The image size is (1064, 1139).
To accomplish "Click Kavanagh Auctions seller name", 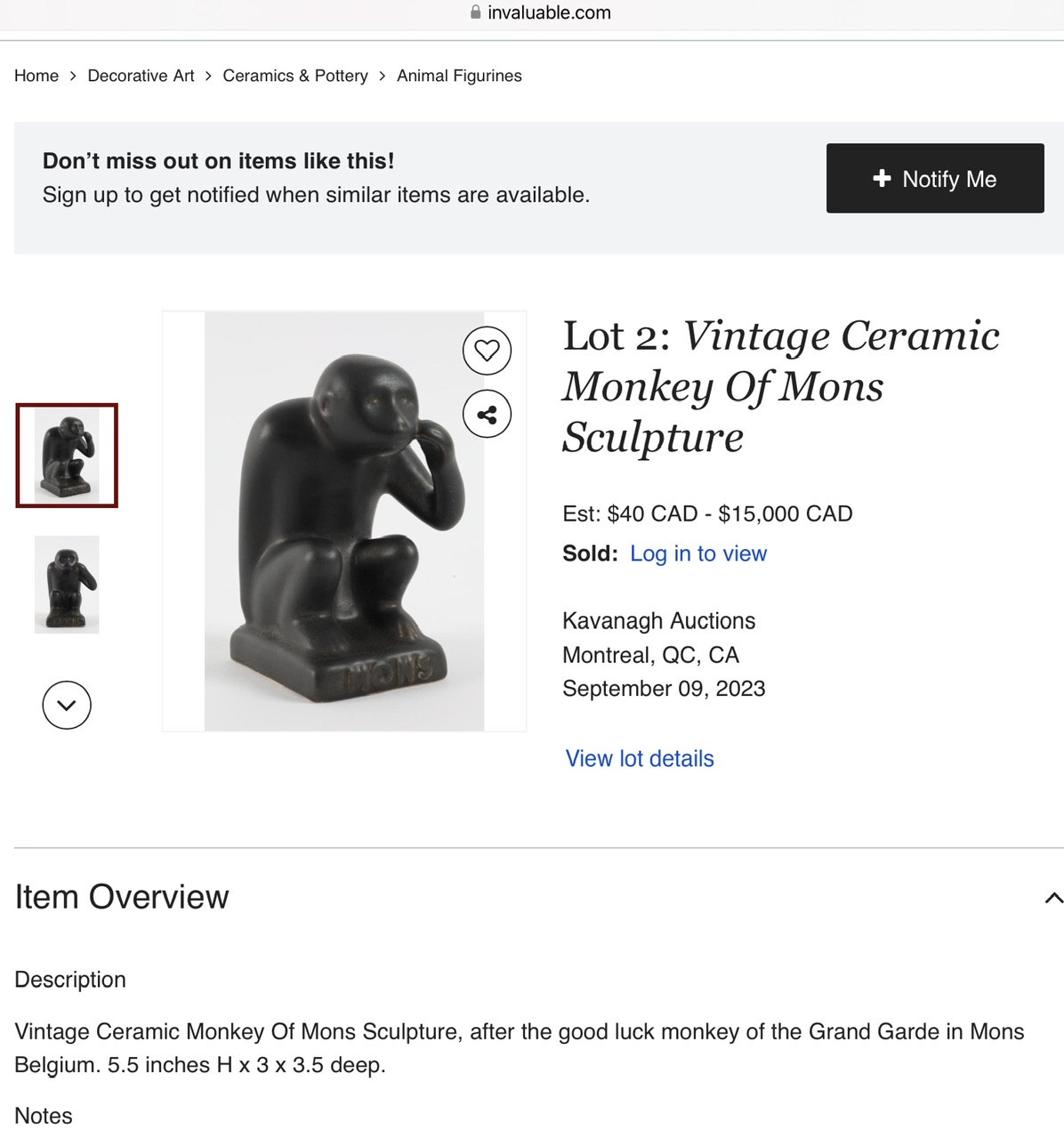I will coord(658,621).
